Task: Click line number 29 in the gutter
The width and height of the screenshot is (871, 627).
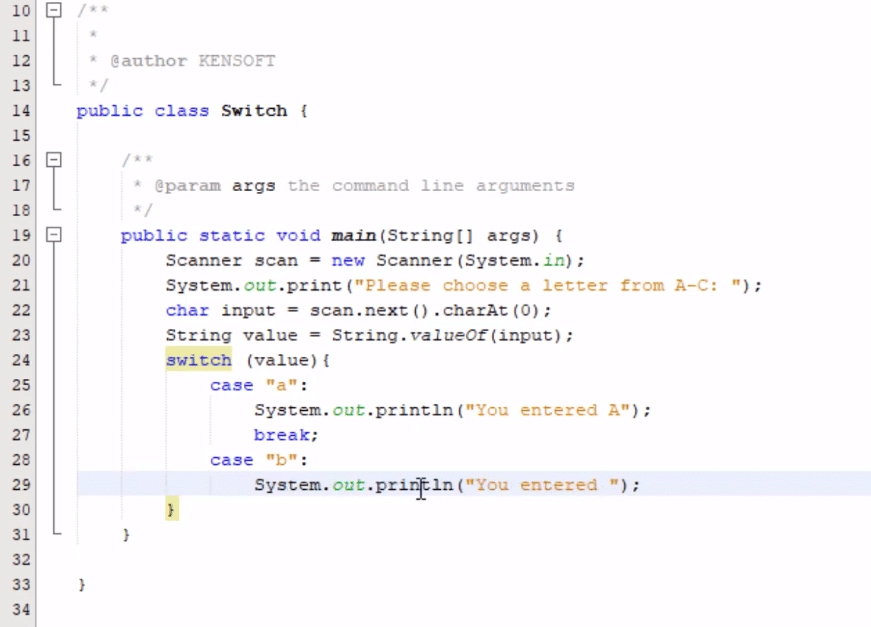Action: click(20, 485)
